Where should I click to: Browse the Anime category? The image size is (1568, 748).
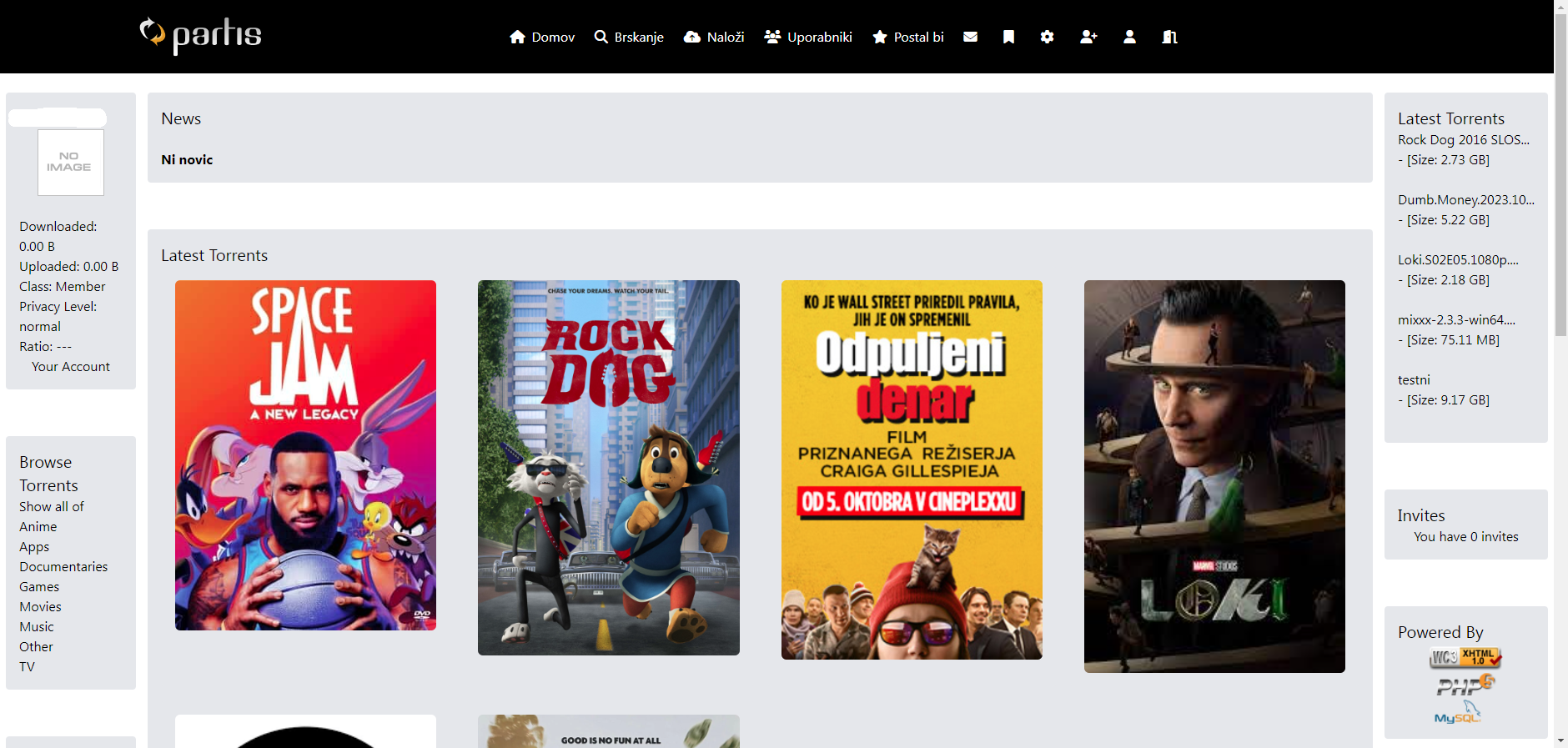(38, 526)
